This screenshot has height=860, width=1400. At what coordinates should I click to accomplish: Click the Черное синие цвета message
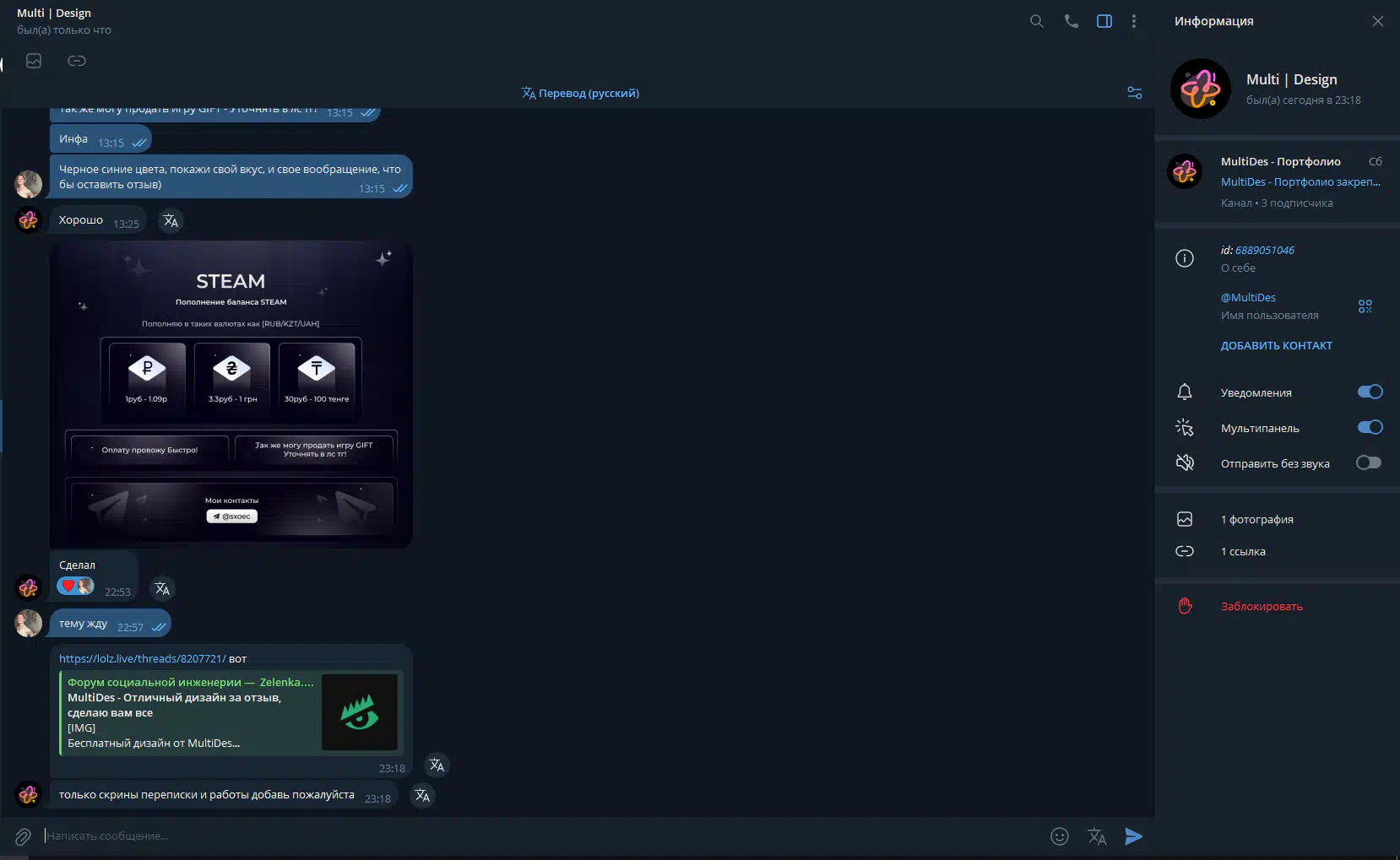[x=231, y=176]
